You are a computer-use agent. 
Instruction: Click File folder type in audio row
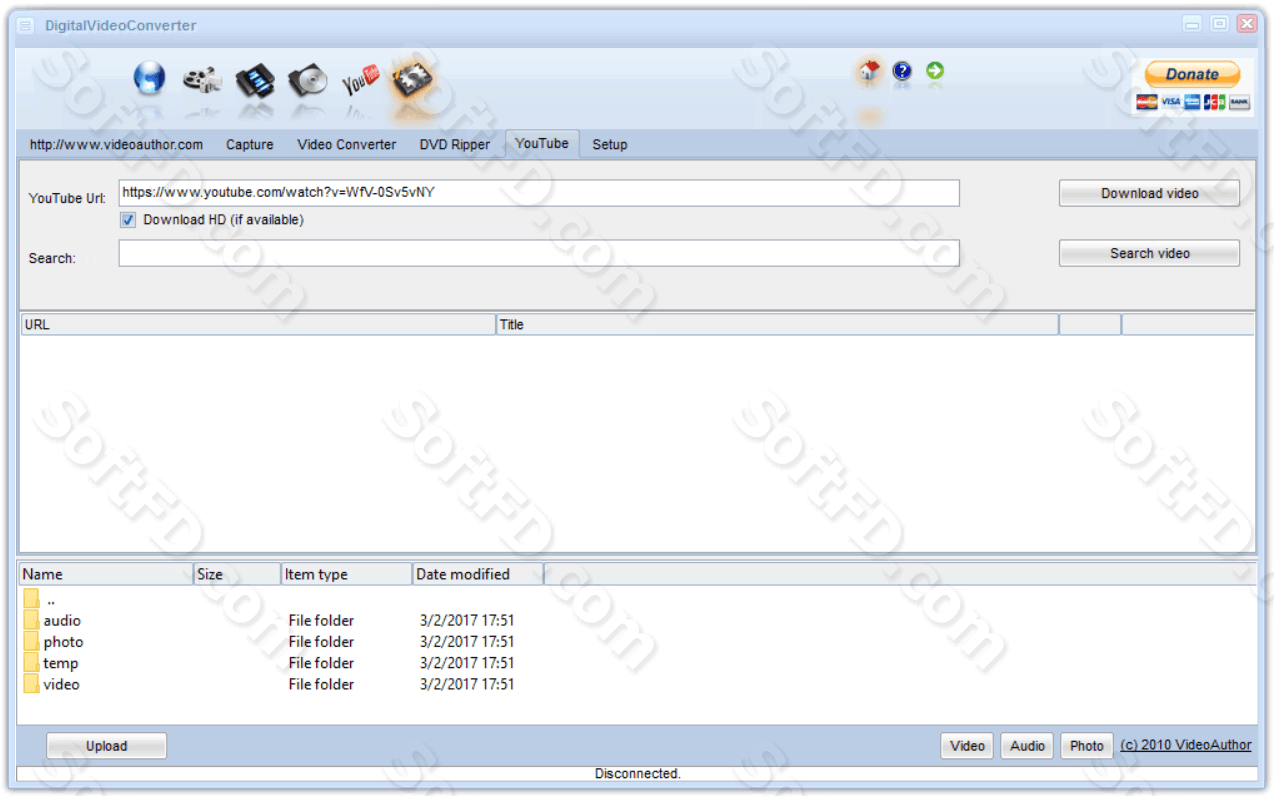[x=321, y=621]
